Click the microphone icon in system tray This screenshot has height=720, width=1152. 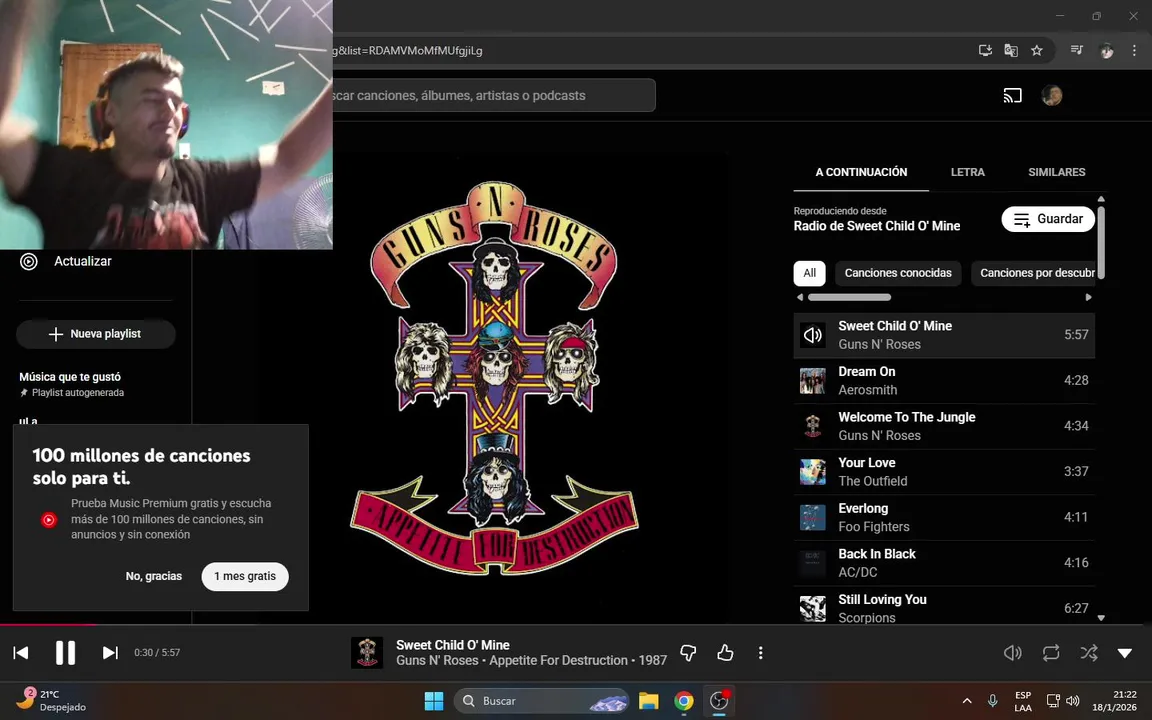click(993, 701)
